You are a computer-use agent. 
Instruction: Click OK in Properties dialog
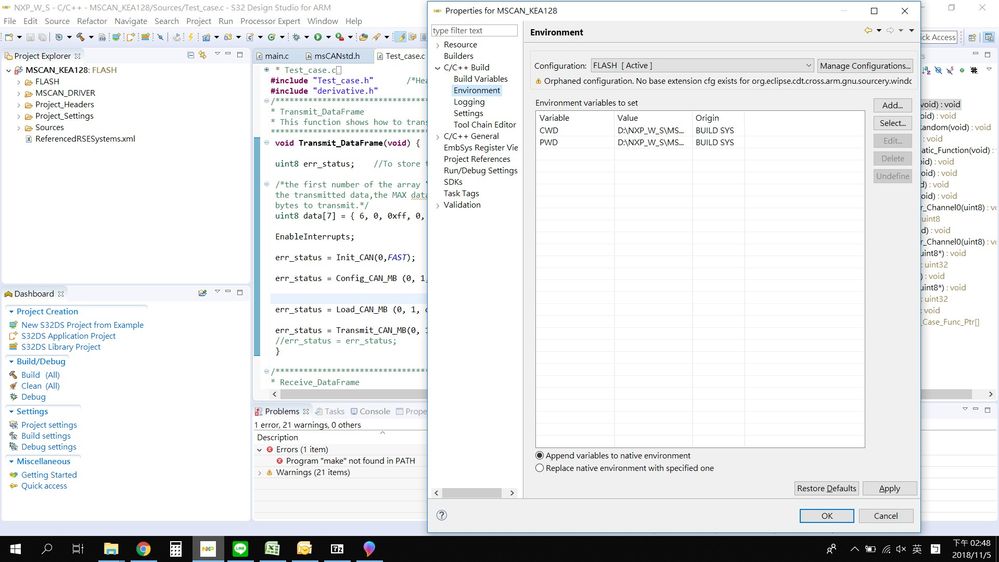[826, 515]
